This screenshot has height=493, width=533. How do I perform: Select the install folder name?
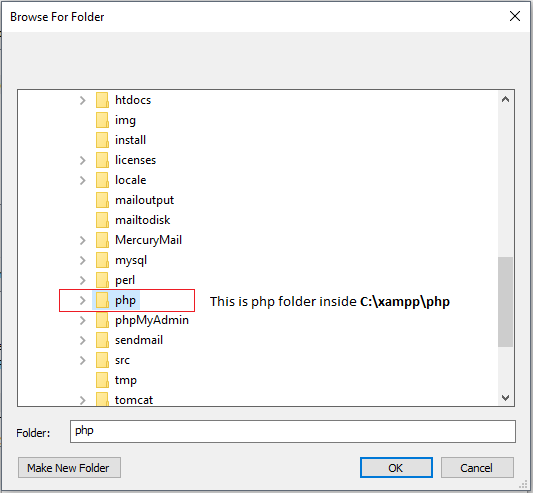[x=131, y=140]
